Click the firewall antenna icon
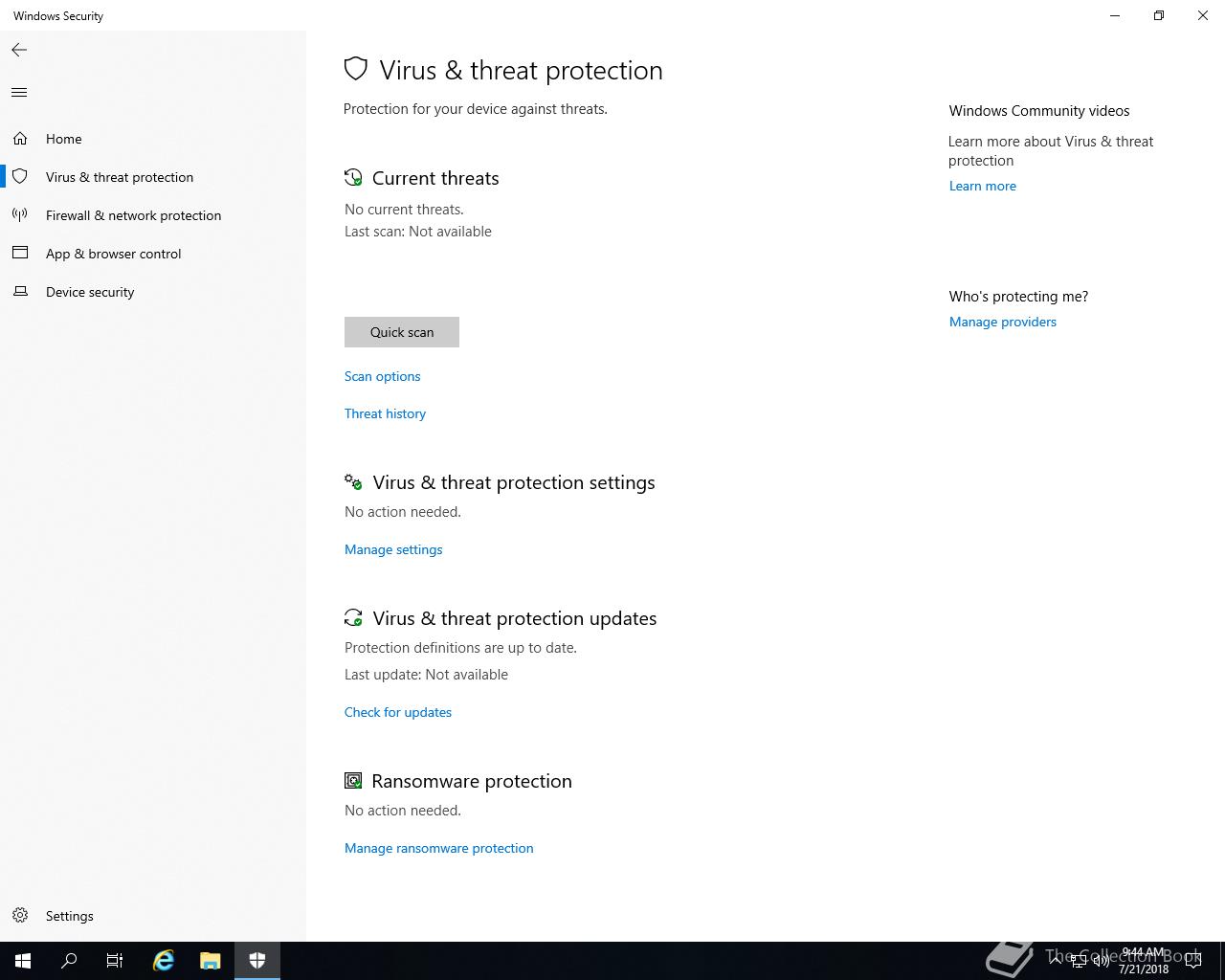The width and height of the screenshot is (1225, 980). [20, 215]
